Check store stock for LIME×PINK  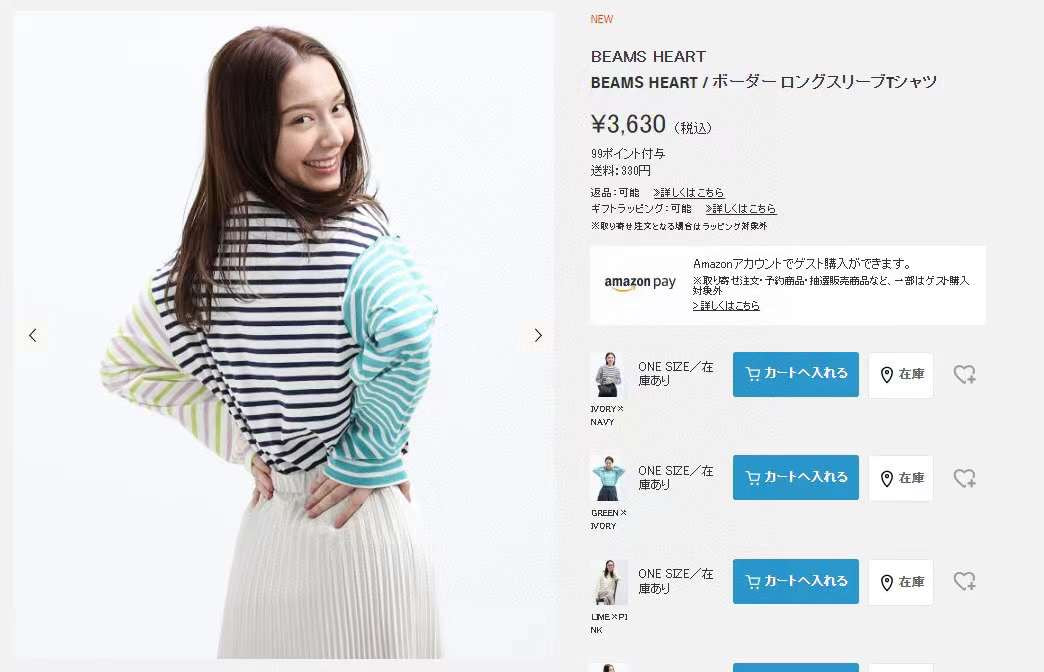coord(901,582)
